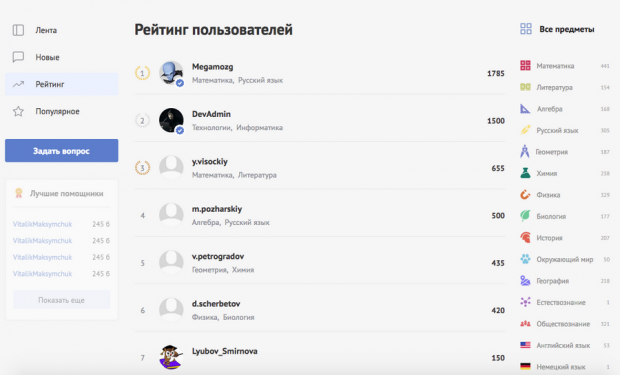Viewport: 620px width, 375px height.
Task: Select the Окружающий мир paw icon
Action: 525,259
